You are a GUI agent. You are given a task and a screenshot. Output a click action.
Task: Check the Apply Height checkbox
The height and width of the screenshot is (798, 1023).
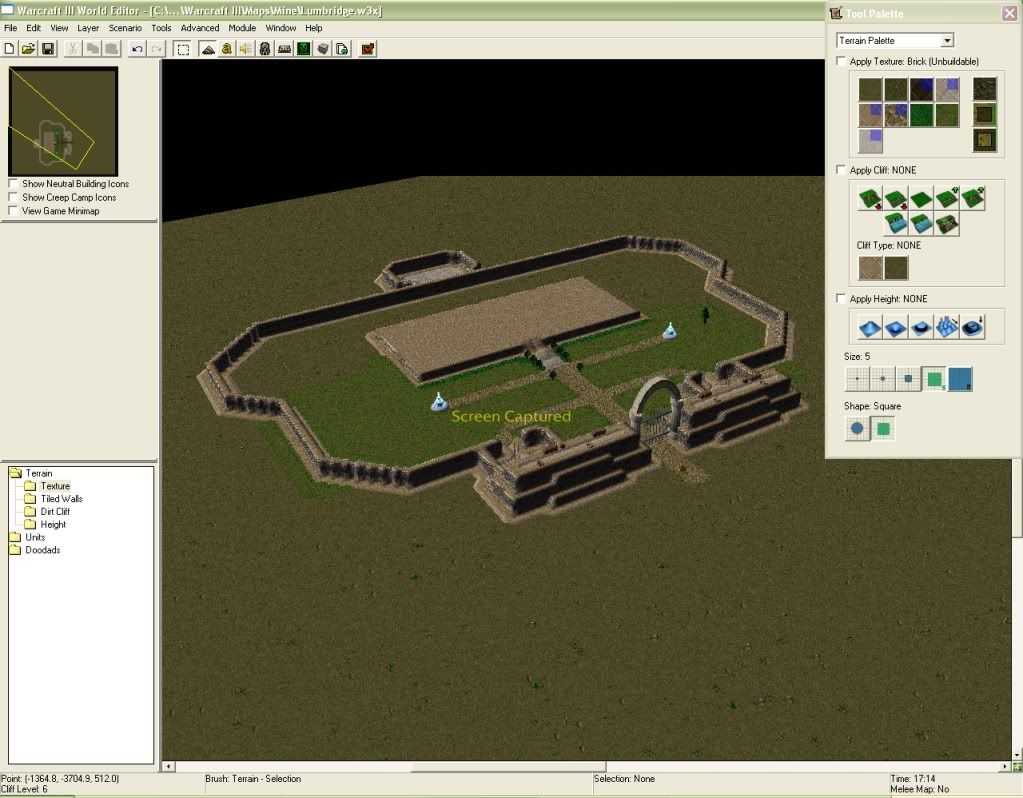click(x=841, y=298)
